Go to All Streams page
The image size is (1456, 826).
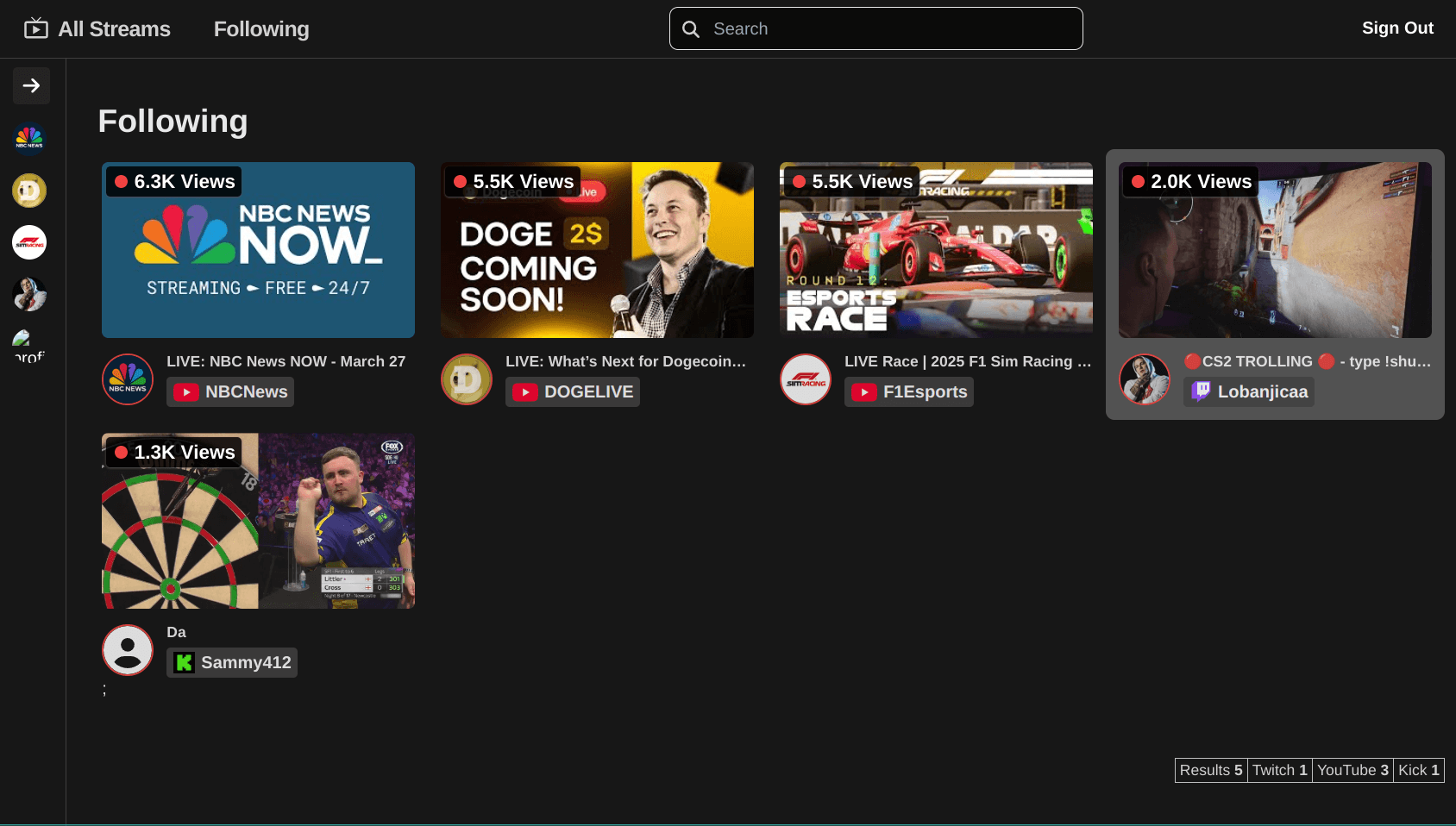pos(114,29)
